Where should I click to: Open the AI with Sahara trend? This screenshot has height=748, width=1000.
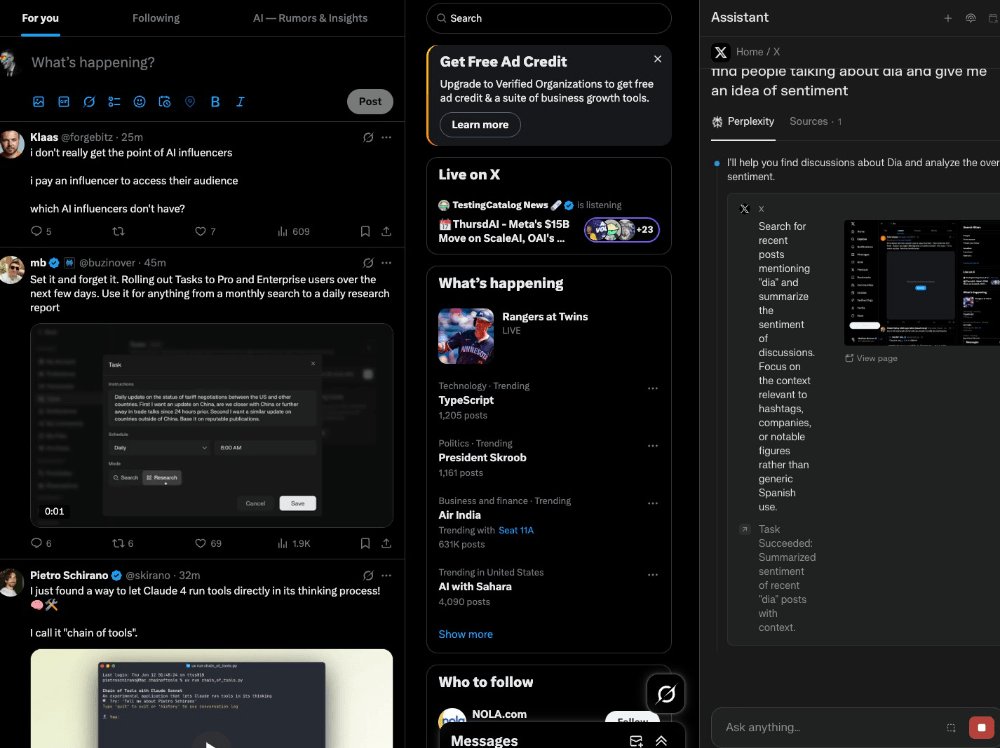474,586
